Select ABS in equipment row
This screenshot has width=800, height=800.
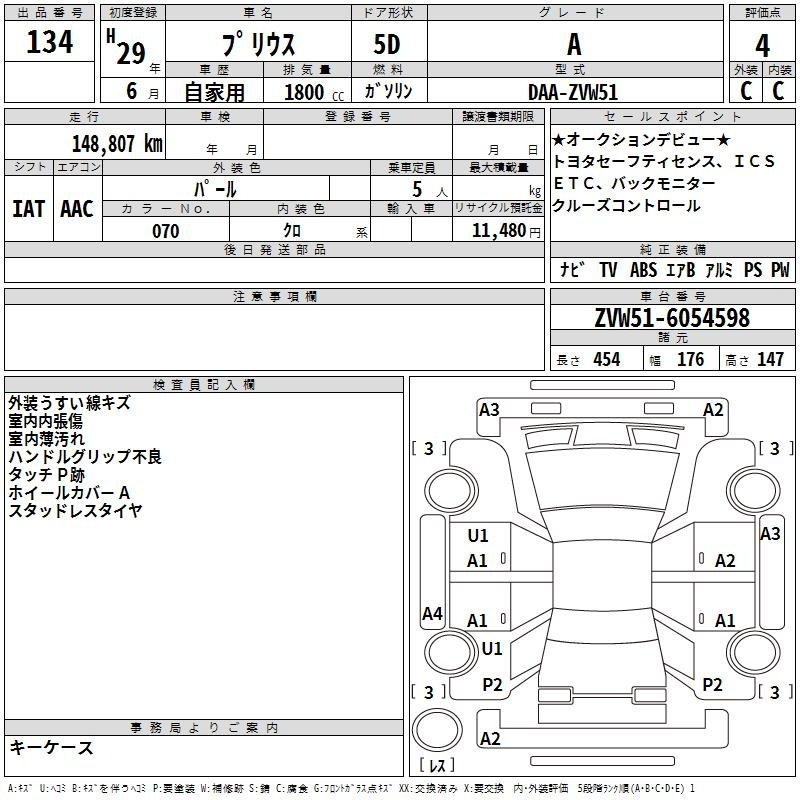coord(643,269)
